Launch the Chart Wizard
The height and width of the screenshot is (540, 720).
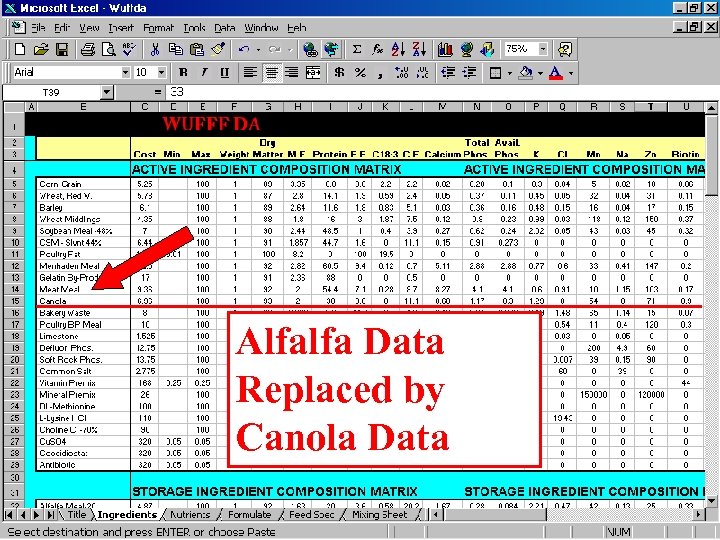445,49
